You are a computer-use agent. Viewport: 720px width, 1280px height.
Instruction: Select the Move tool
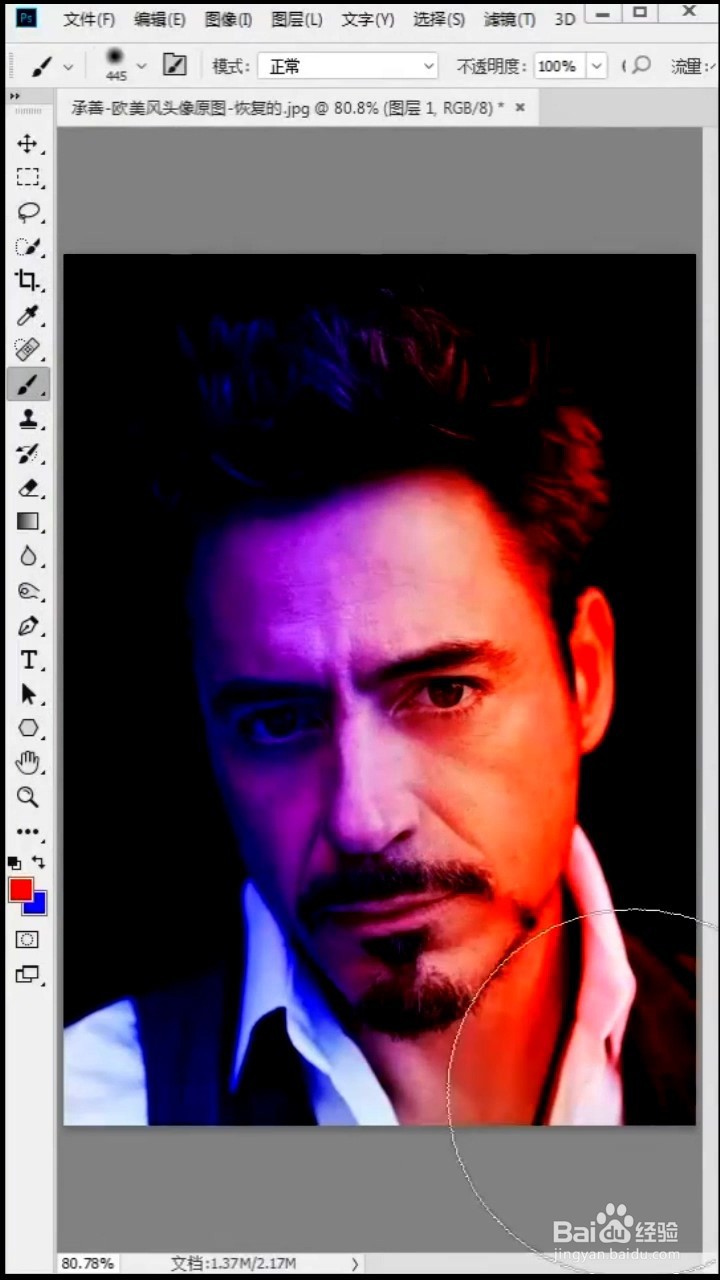click(28, 144)
